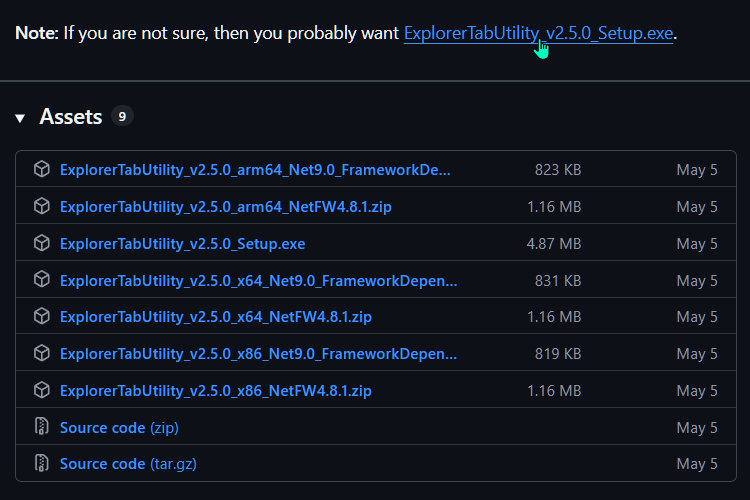Download Source code (tar.gz) archive

127,464
